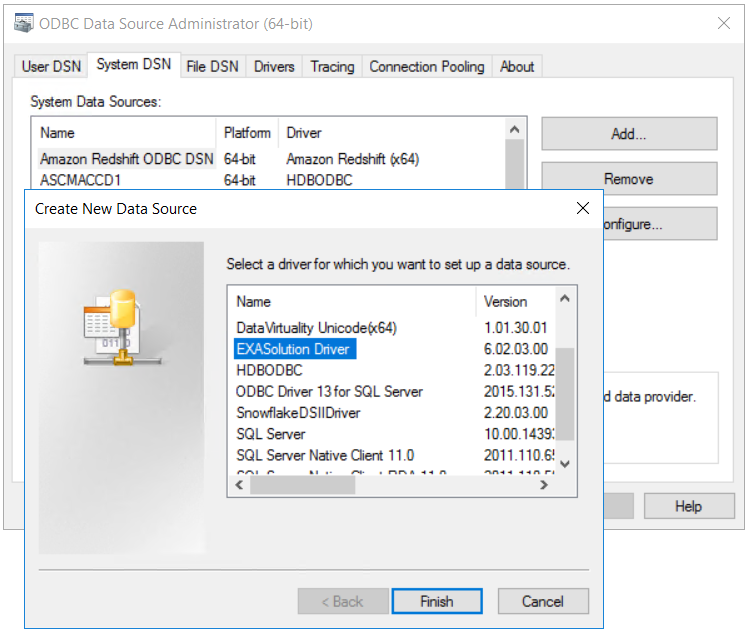Viewport: 751px width, 632px height.
Task: Close the Create New Data Source dialog
Action: [583, 208]
